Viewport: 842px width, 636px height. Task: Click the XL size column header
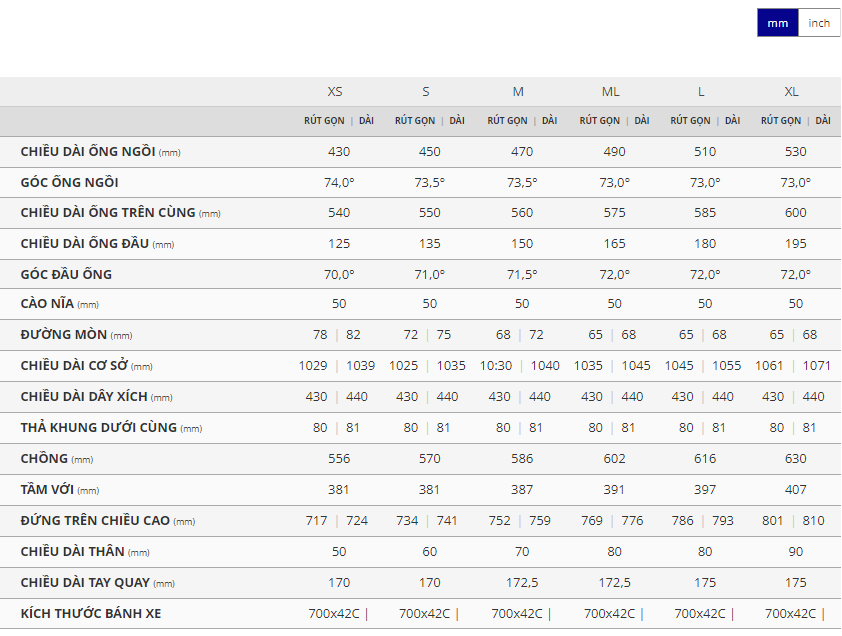(x=791, y=92)
